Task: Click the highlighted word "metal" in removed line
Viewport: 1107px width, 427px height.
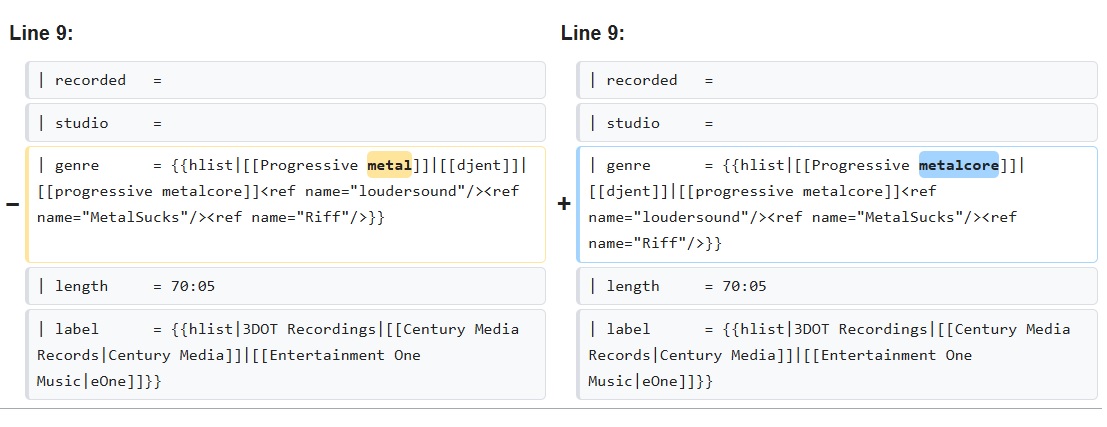Action: (389, 165)
